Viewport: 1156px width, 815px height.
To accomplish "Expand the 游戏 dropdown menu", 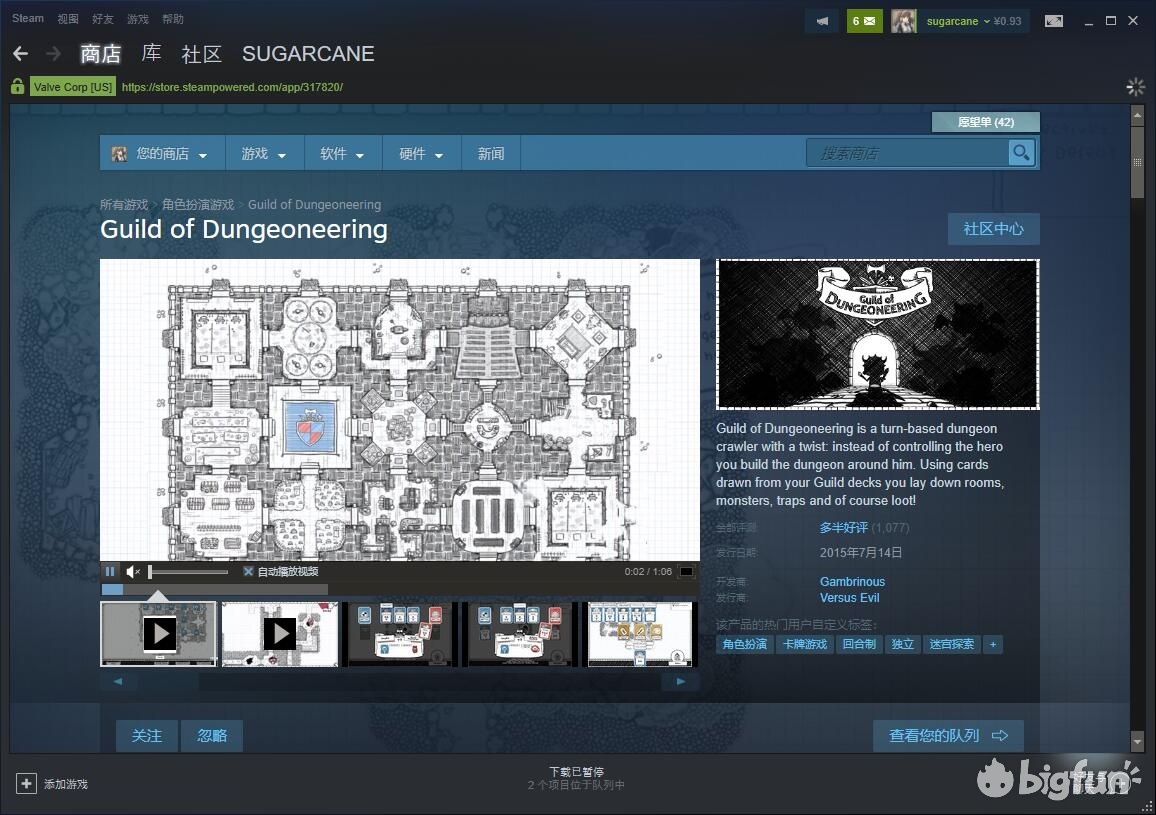I will point(264,154).
